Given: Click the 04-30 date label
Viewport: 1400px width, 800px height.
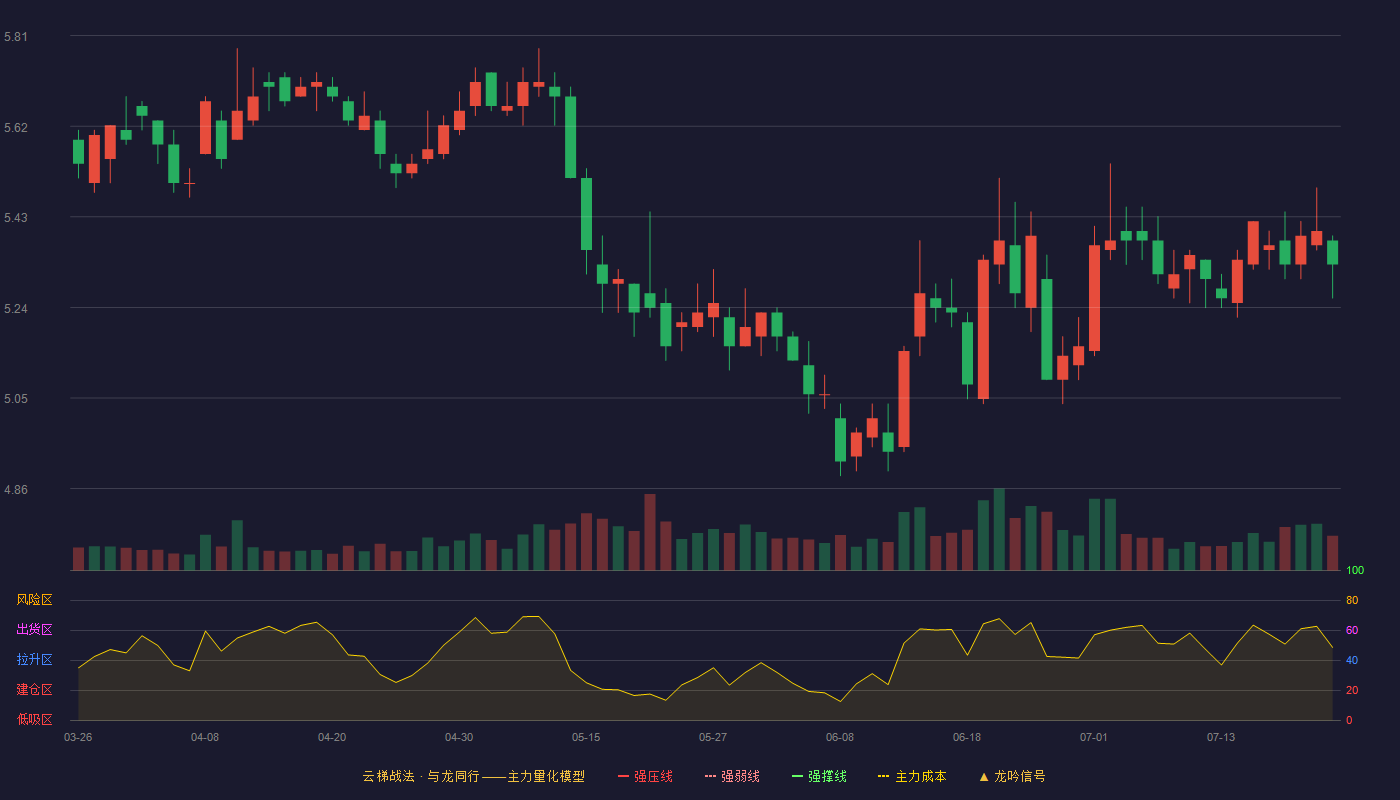Looking at the screenshot, I should coord(459,737).
